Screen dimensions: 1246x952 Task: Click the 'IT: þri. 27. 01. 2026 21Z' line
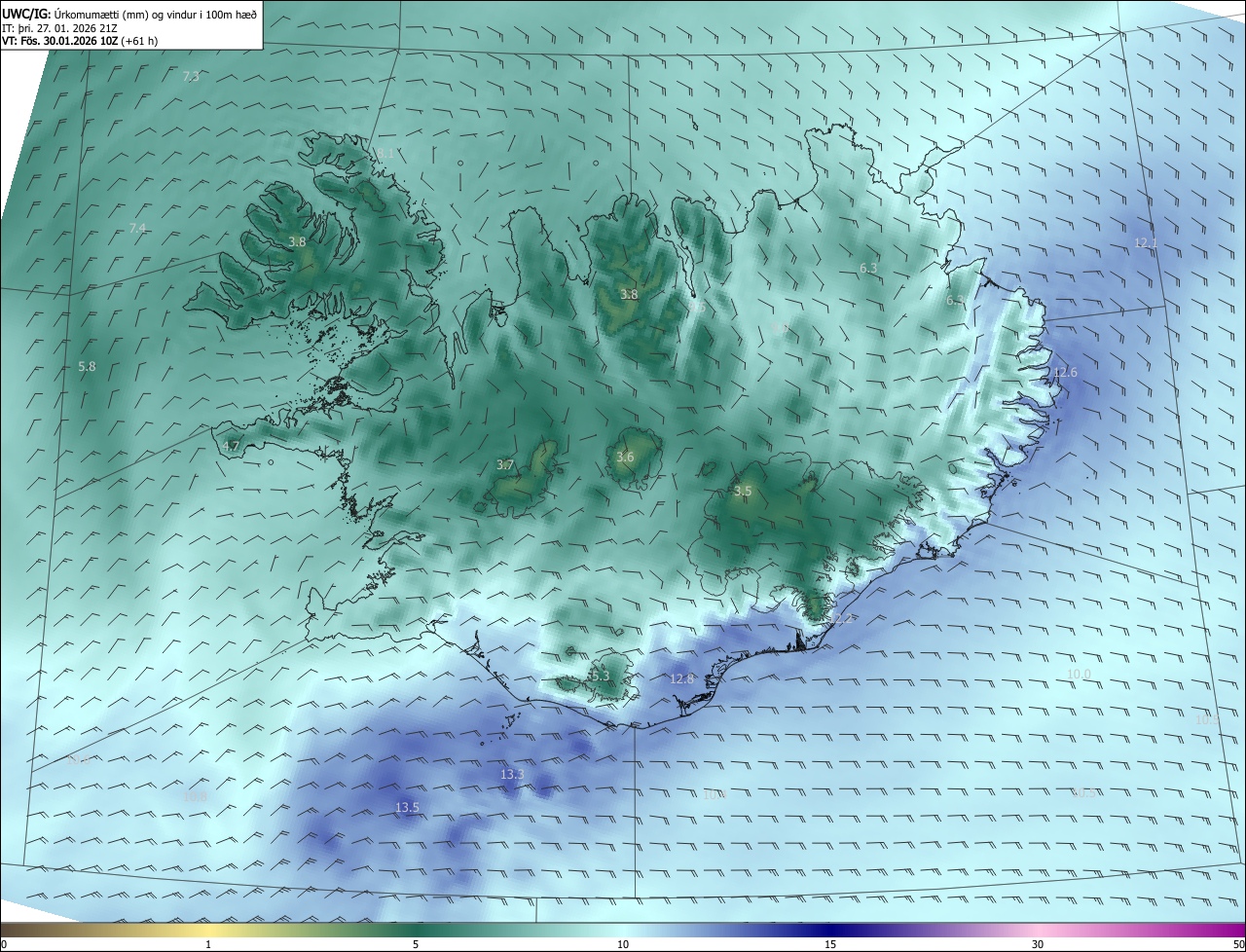point(59,28)
